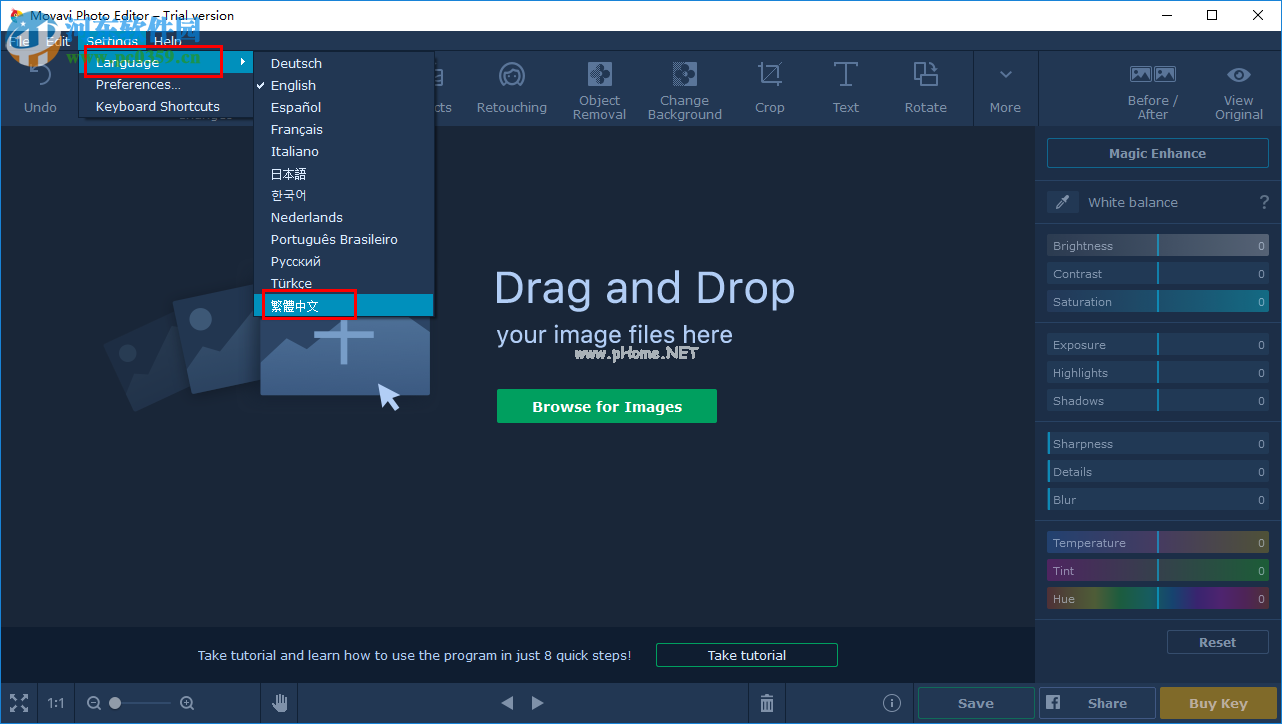Choose 日本語 language
This screenshot has height=724, width=1282.
(344, 173)
